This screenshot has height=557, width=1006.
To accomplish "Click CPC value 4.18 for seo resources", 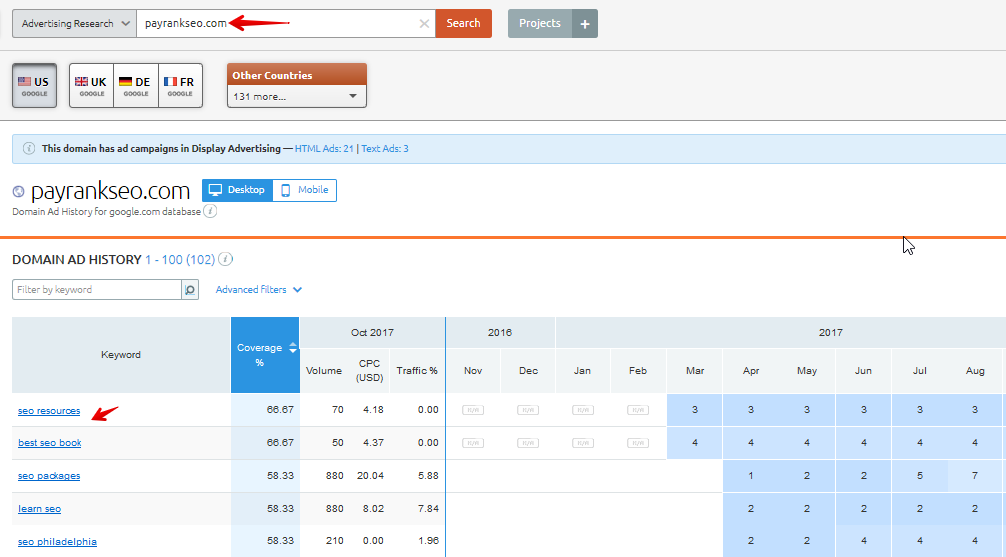I will click(373, 409).
